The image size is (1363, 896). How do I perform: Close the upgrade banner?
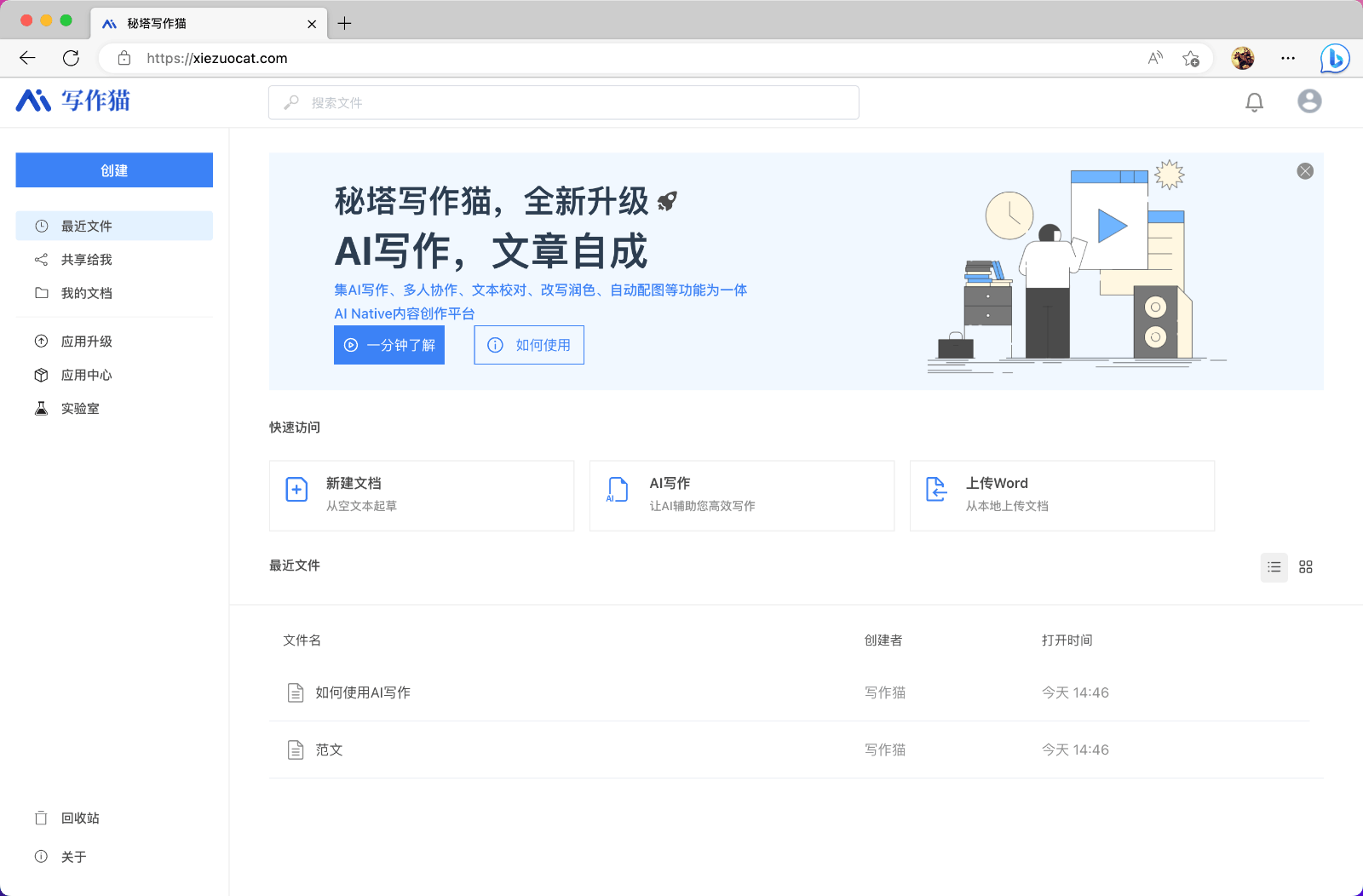[x=1305, y=171]
